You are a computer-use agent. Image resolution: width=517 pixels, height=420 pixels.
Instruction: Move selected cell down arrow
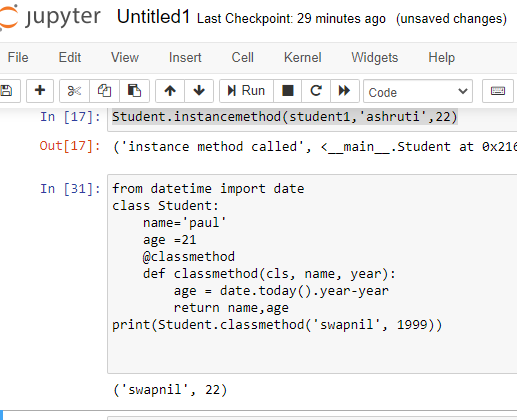point(199,91)
